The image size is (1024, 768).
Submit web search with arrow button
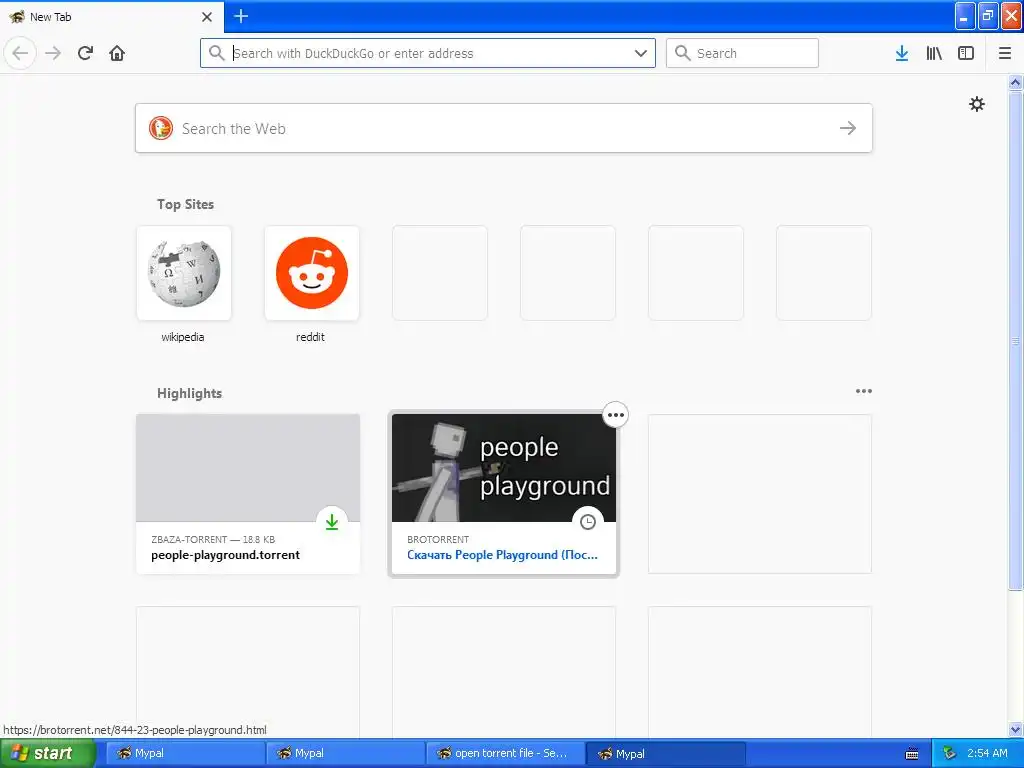coord(848,128)
